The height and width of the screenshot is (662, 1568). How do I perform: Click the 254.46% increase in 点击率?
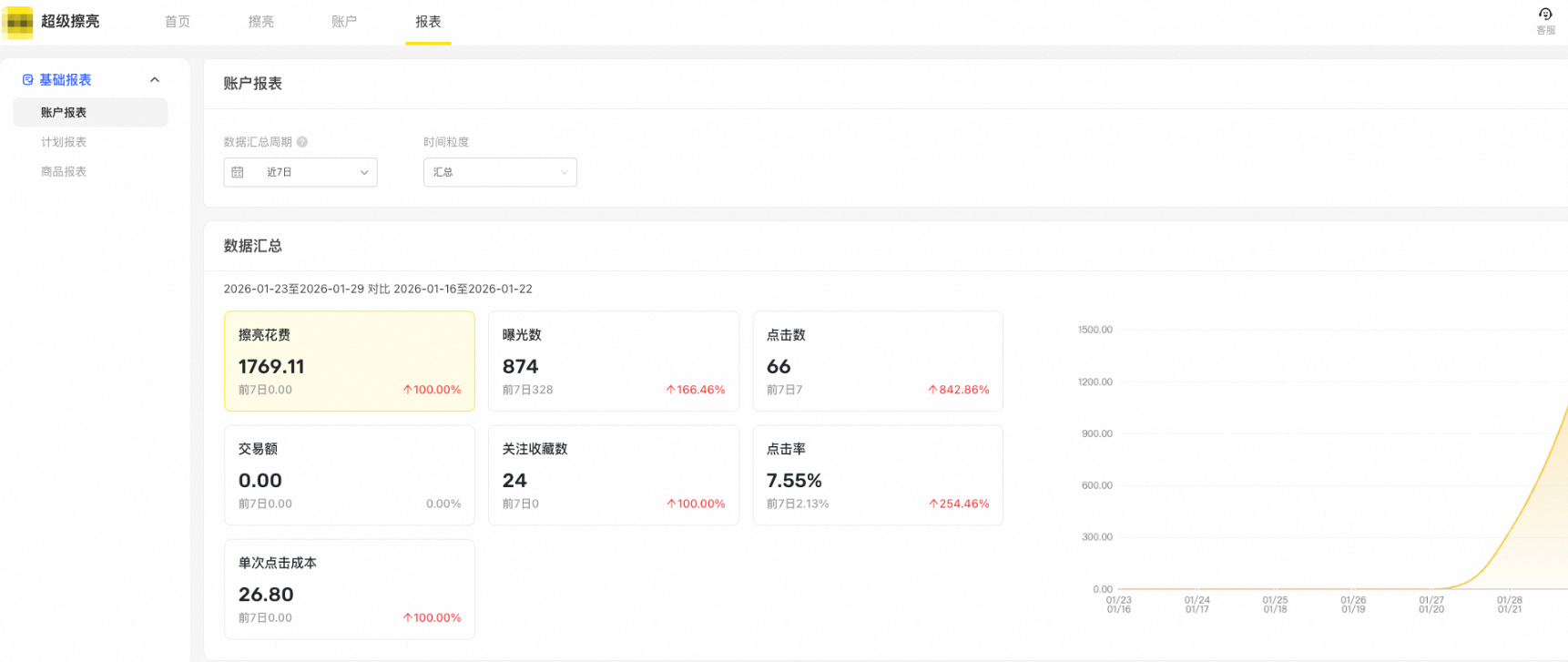pyautogui.click(x=959, y=504)
